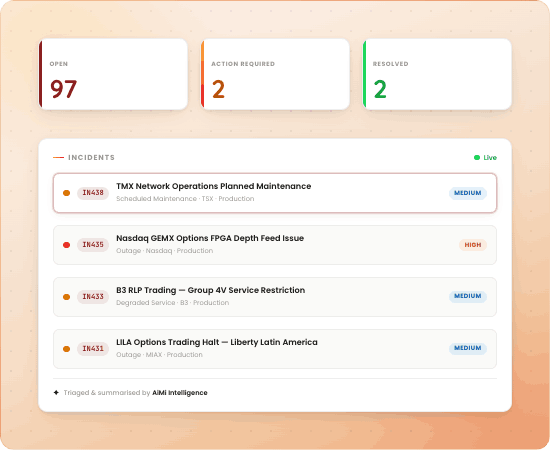
Task: Click the HIGH severity tag on IN435
Action: [x=473, y=245]
